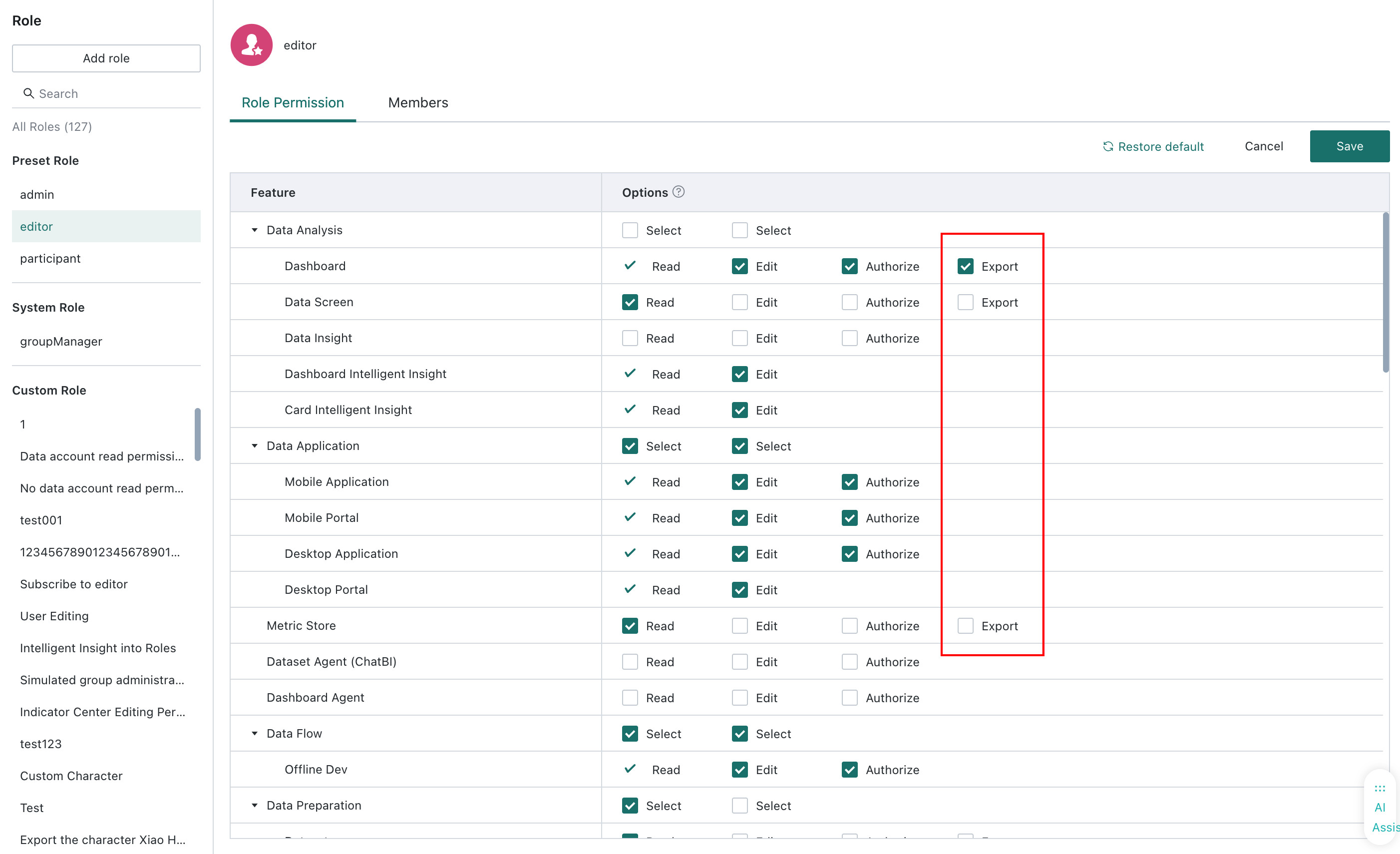Toggle Edit checkbox for Dashboard

pyautogui.click(x=740, y=267)
